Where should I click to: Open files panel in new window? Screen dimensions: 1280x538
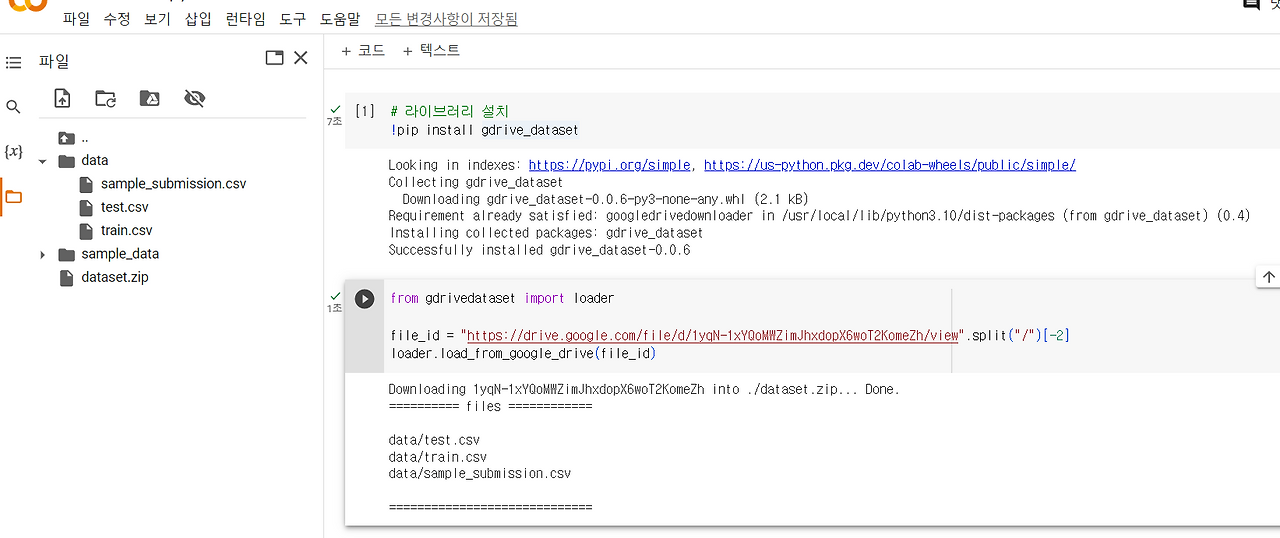pos(274,58)
